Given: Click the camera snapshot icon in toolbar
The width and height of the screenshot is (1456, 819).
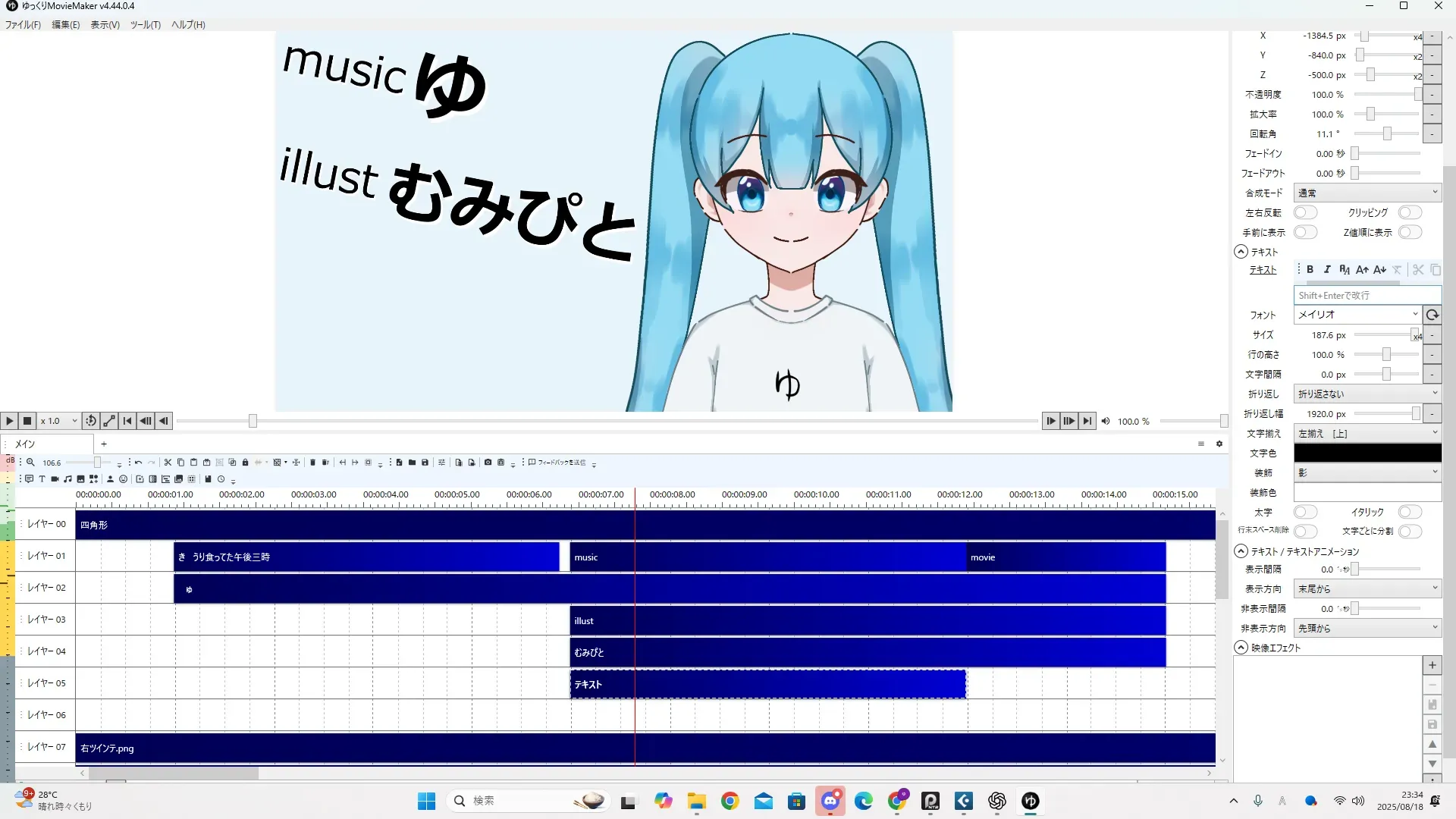Looking at the screenshot, I should pyautogui.click(x=488, y=463).
